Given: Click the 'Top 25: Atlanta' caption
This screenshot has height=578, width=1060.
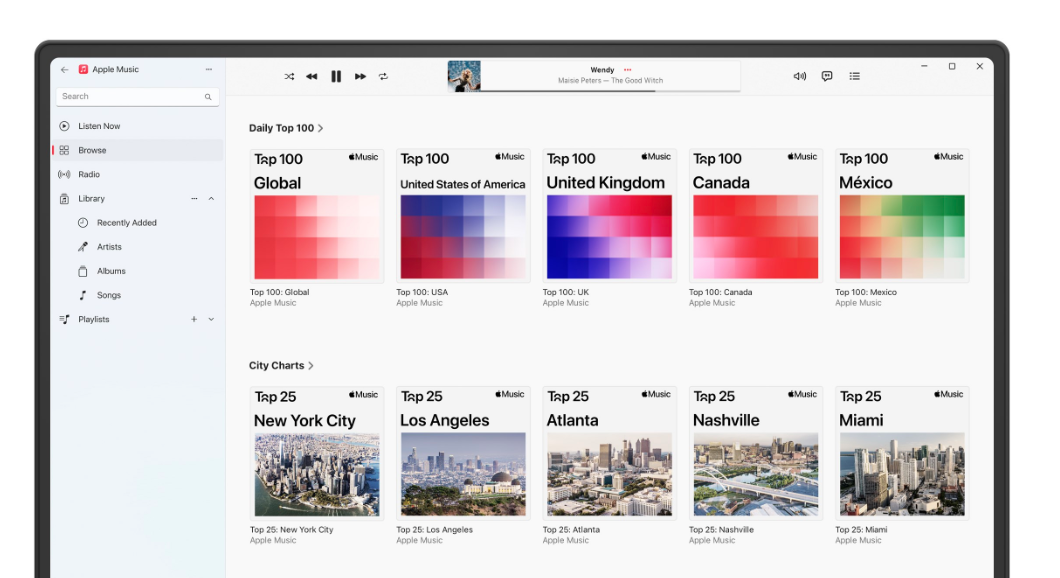Looking at the screenshot, I should tap(571, 529).
